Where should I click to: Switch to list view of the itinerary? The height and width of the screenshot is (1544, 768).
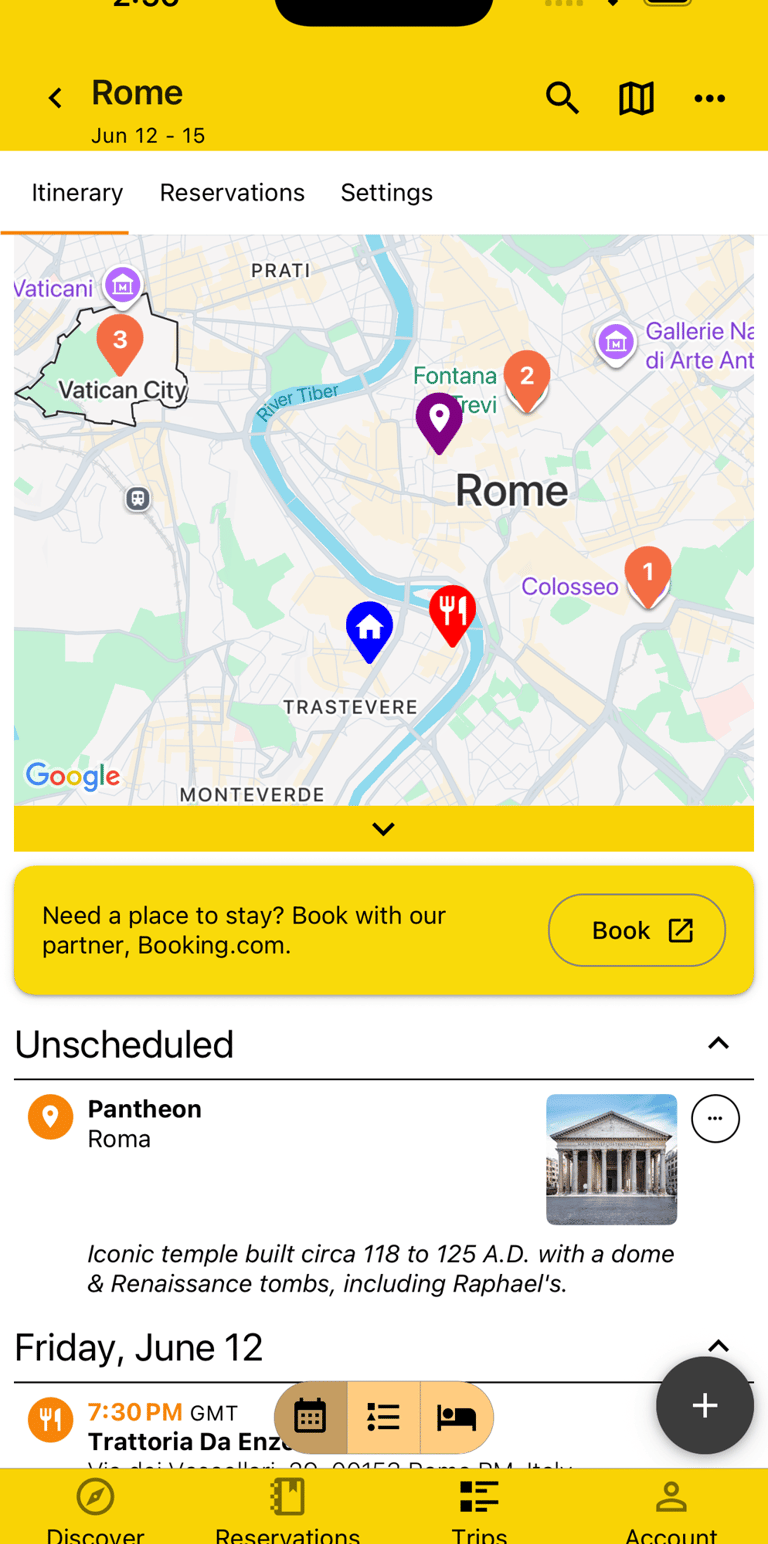(x=383, y=1417)
